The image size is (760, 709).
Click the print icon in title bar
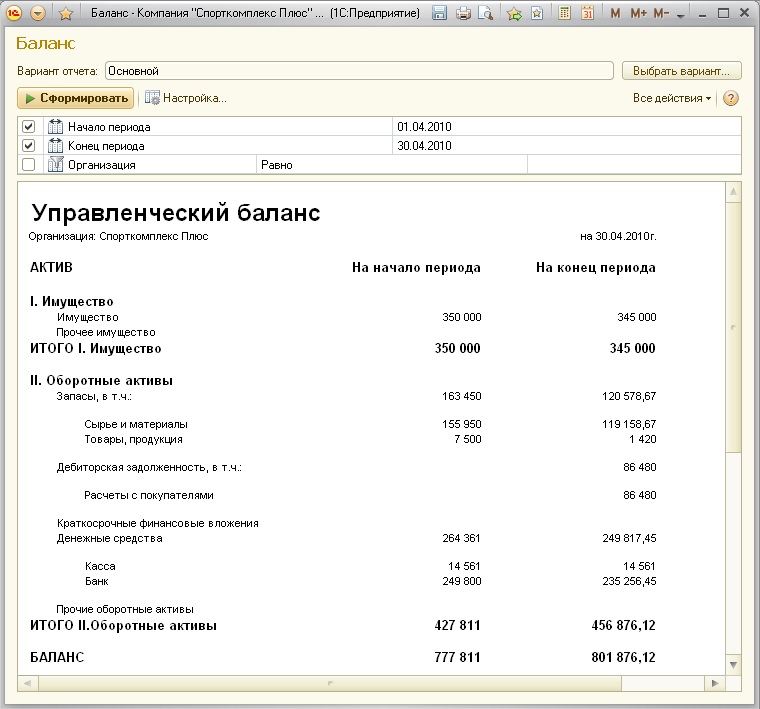463,13
